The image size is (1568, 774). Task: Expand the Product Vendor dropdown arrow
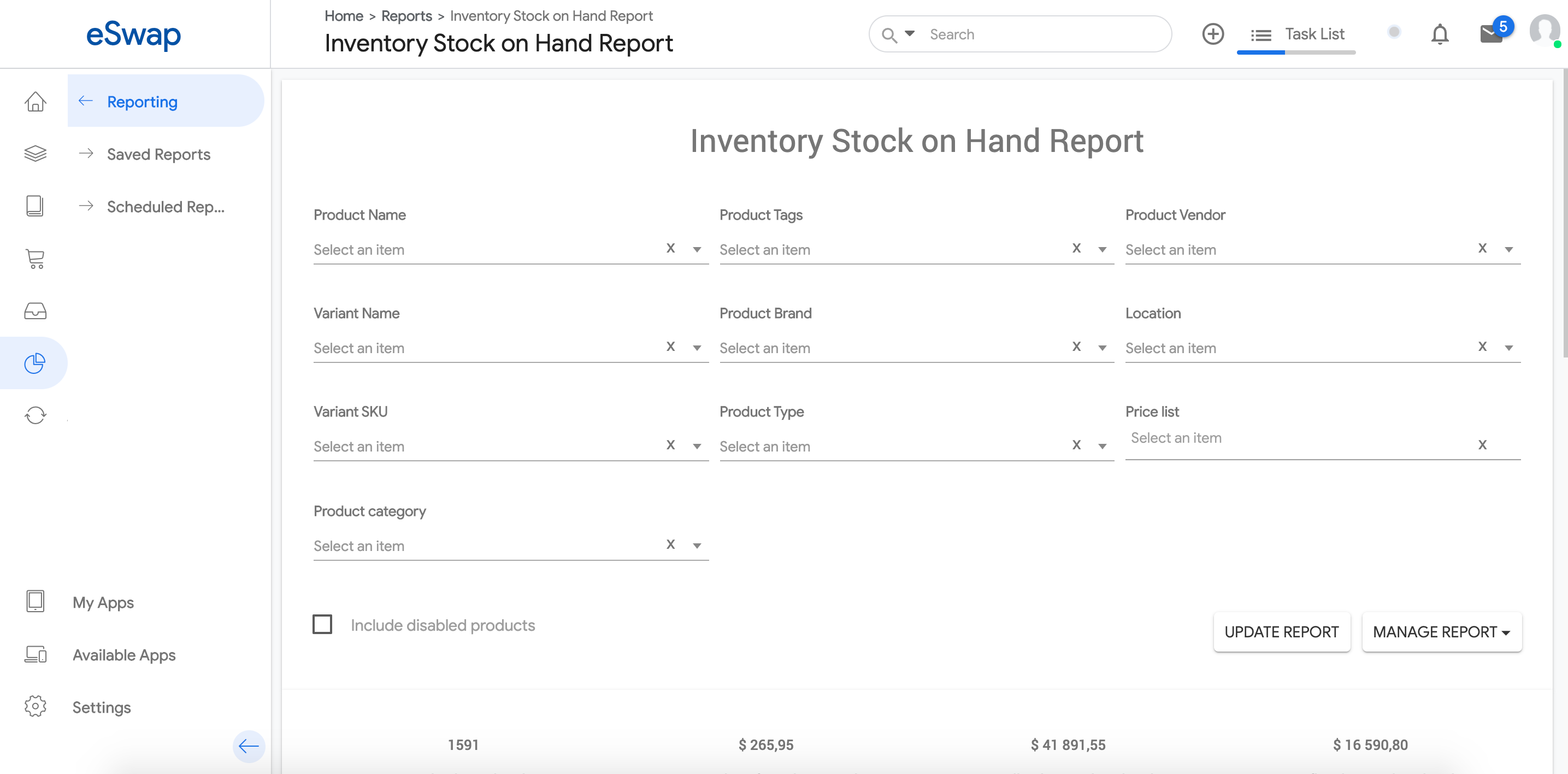click(x=1508, y=250)
